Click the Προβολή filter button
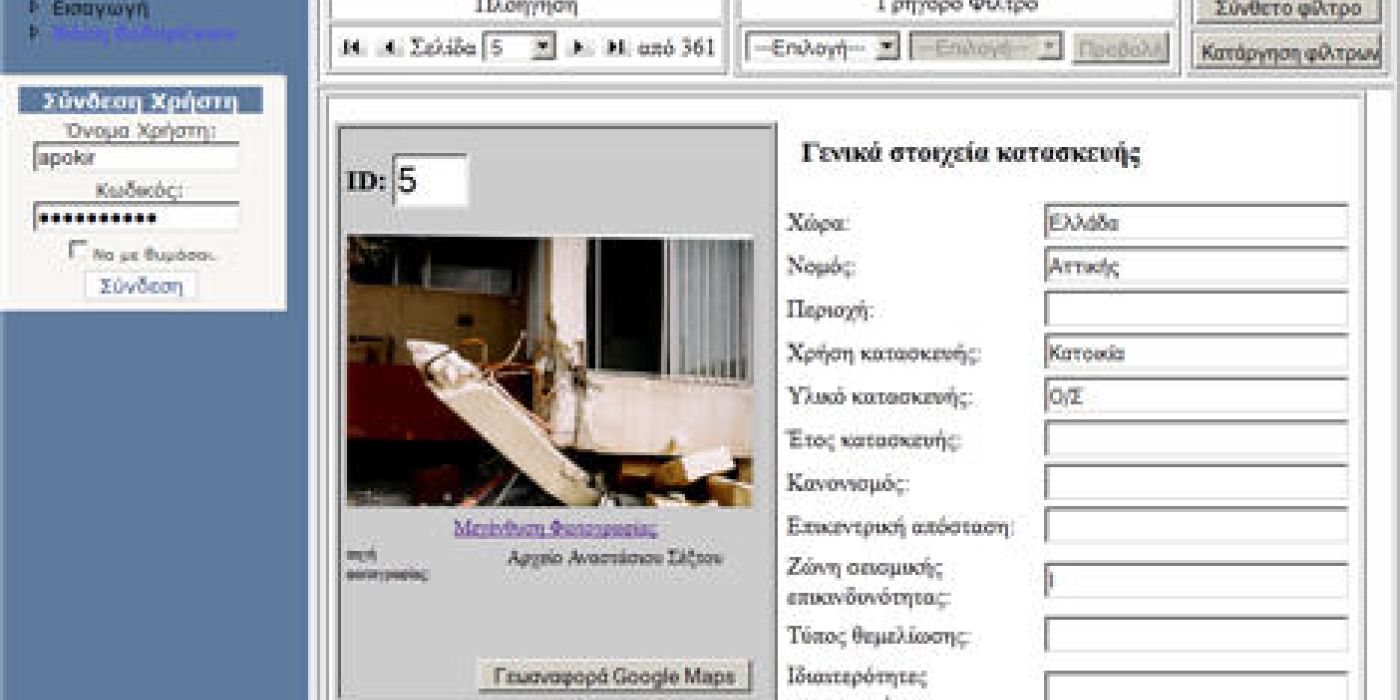Viewport: 1400px width, 700px height. click(x=1120, y=48)
